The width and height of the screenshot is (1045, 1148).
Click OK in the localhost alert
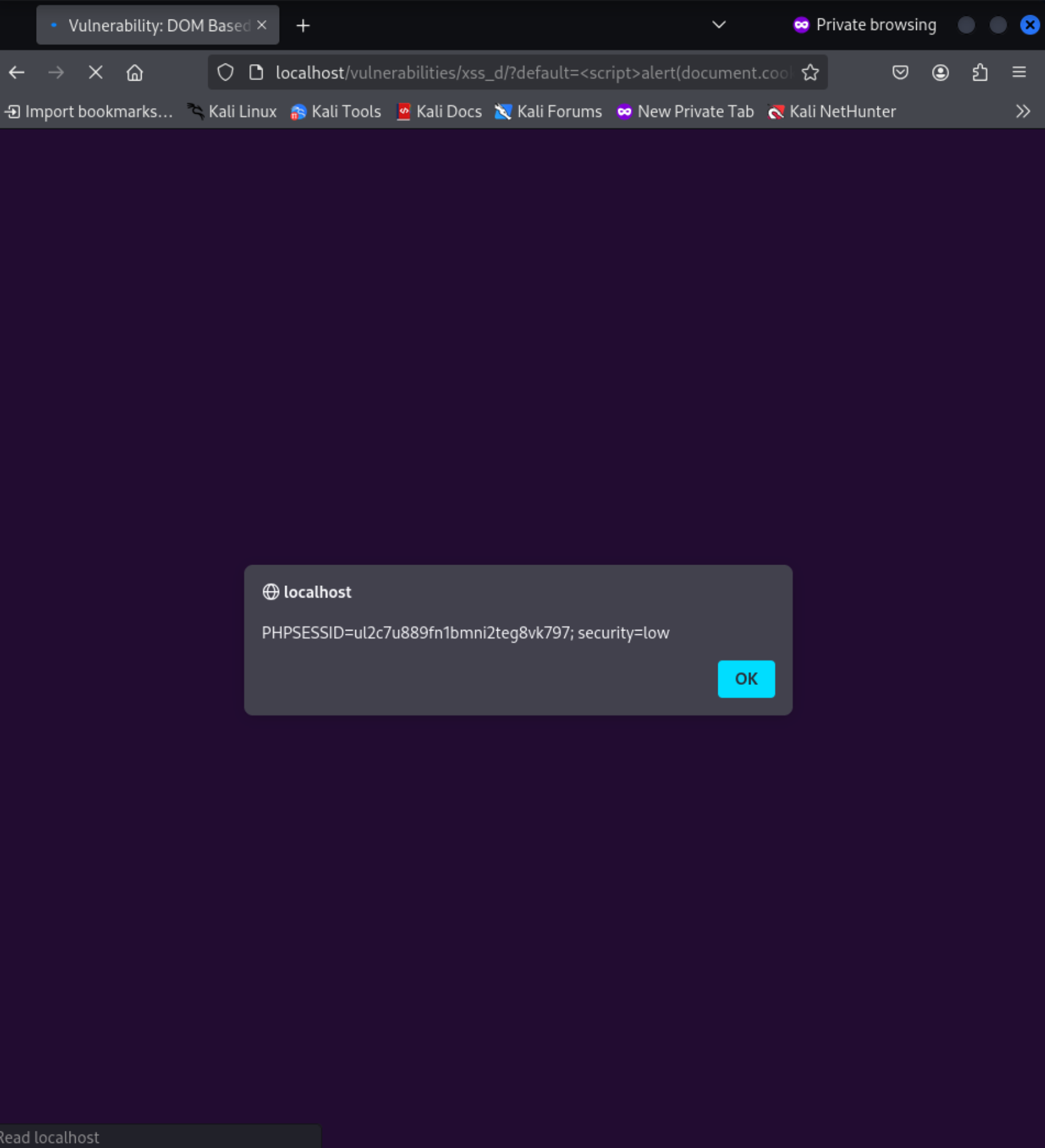click(746, 679)
